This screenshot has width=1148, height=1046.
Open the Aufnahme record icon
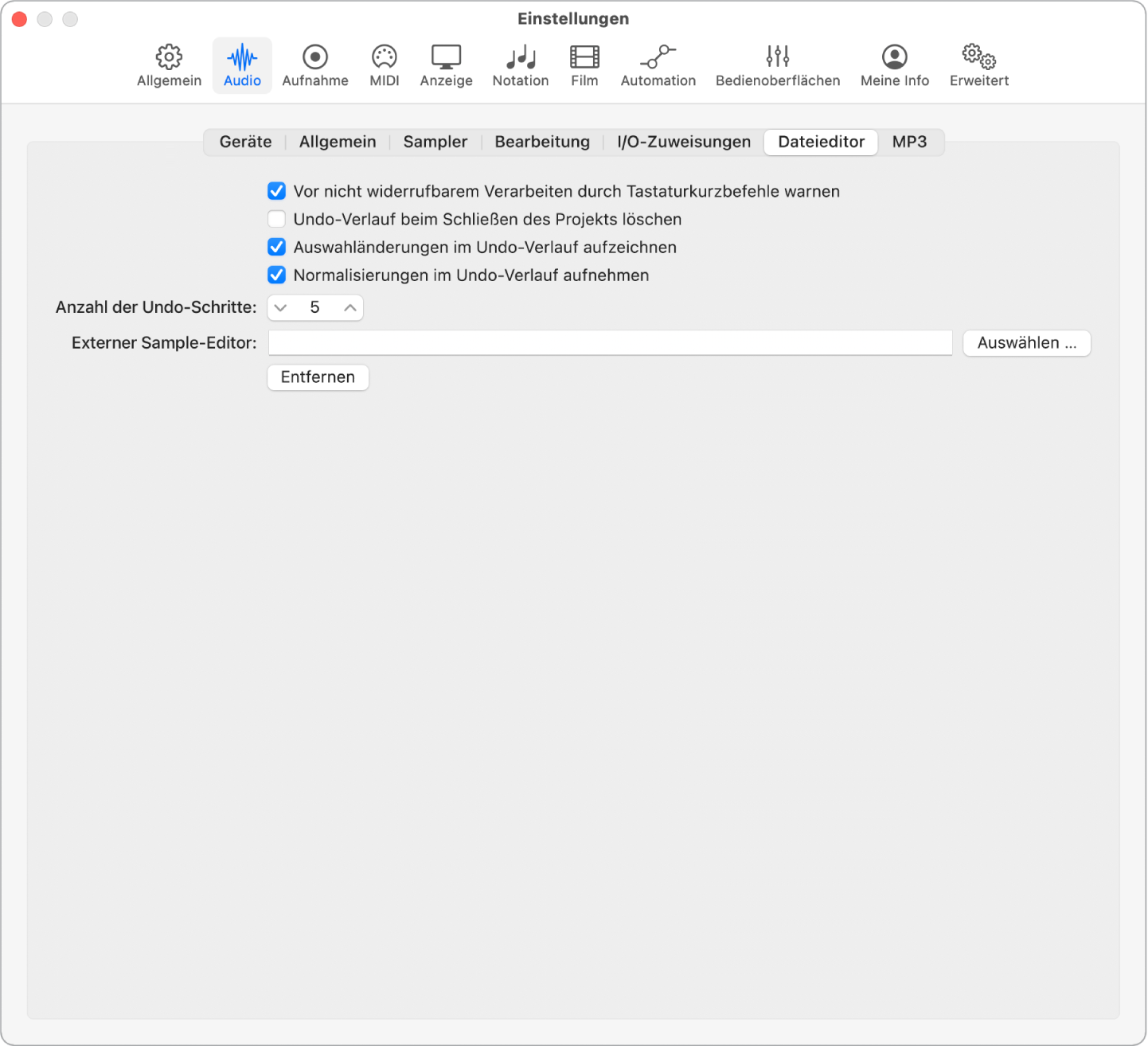tap(315, 57)
